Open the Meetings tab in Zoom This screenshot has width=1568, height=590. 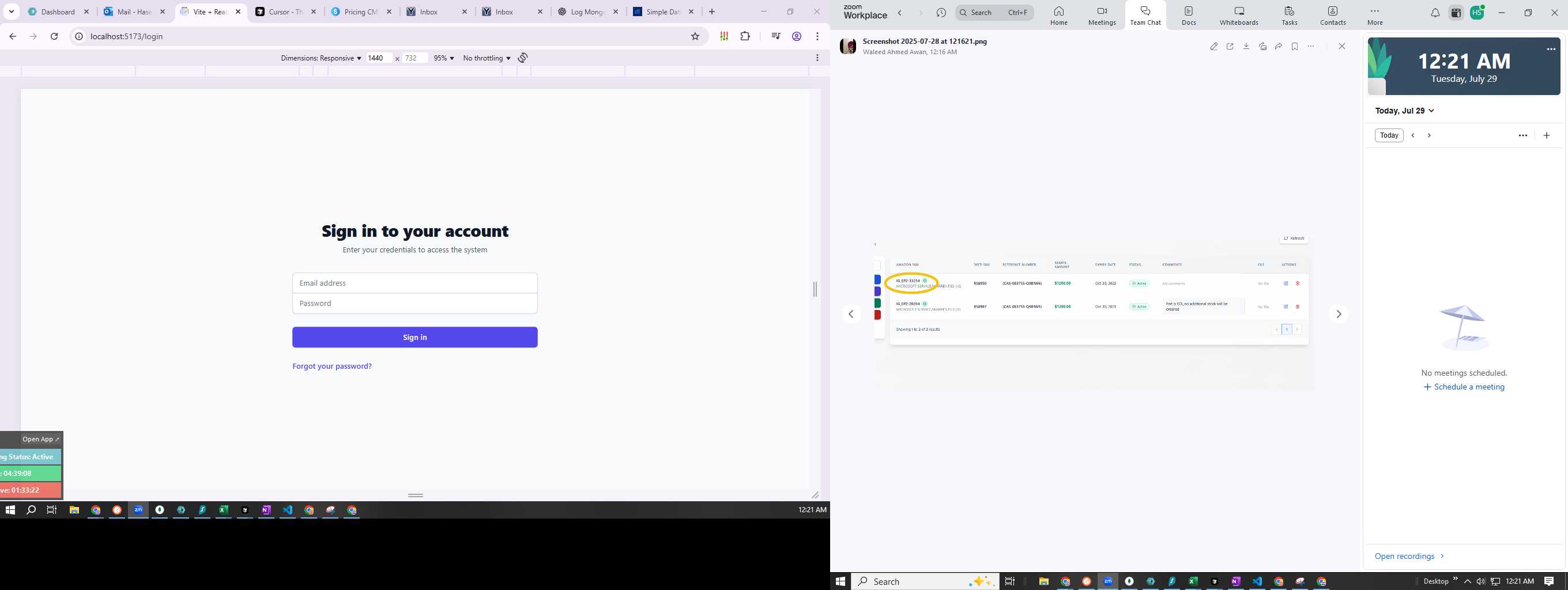coord(1102,16)
